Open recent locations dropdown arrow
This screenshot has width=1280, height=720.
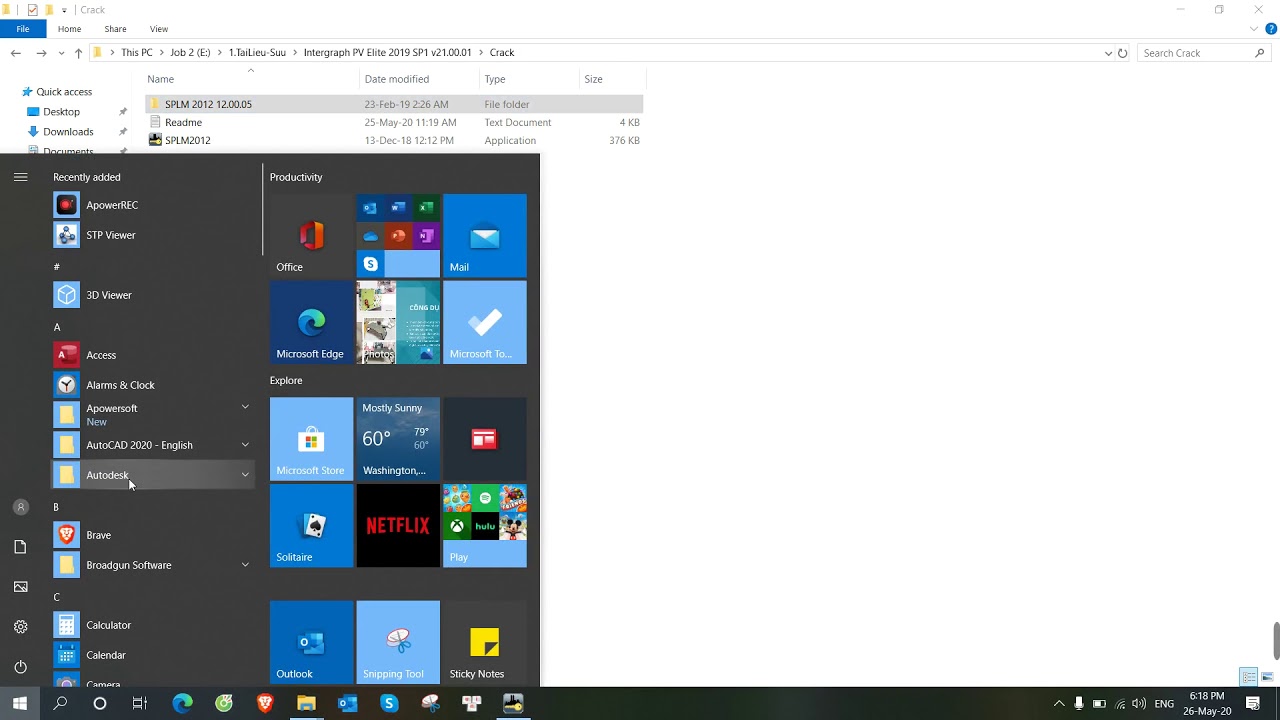pyautogui.click(x=62, y=53)
